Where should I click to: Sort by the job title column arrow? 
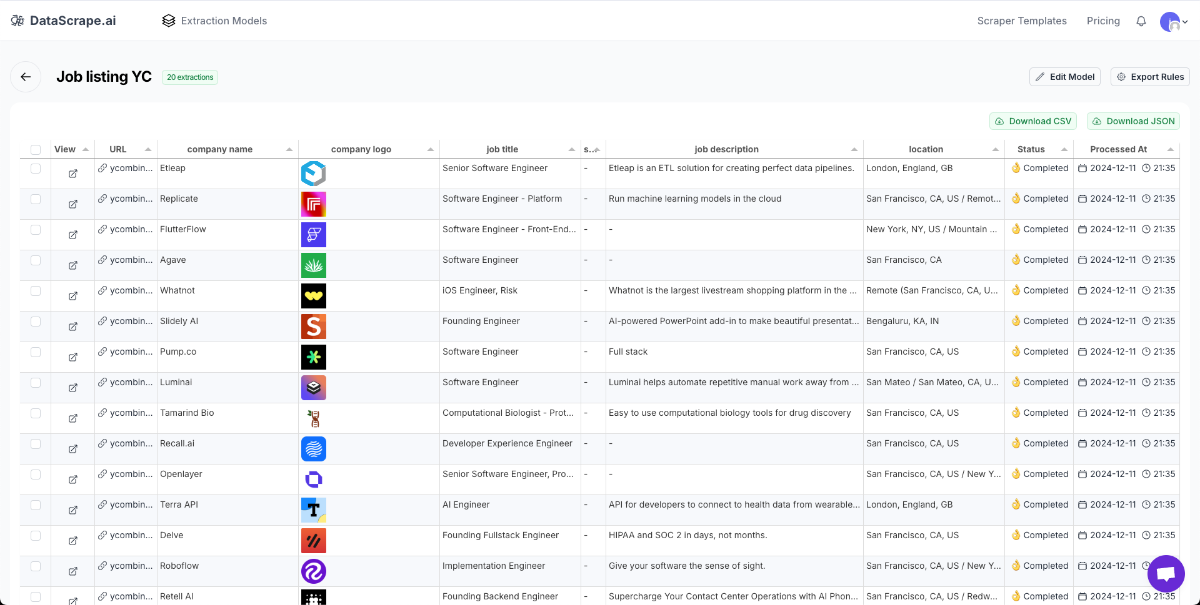click(573, 149)
